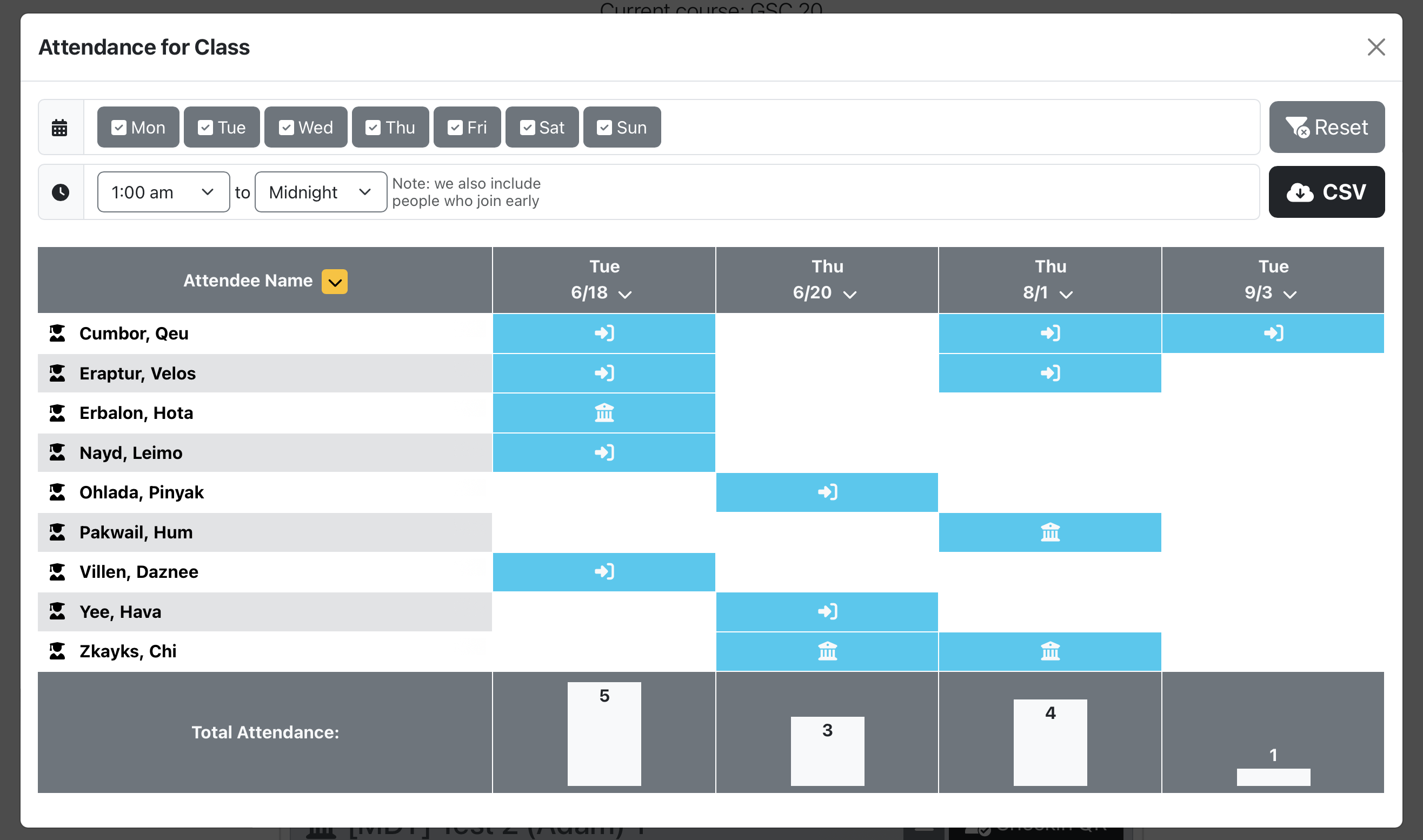Click Erbalon, Hota building icon for Tue 6/18
The image size is (1423, 840).
[604, 412]
